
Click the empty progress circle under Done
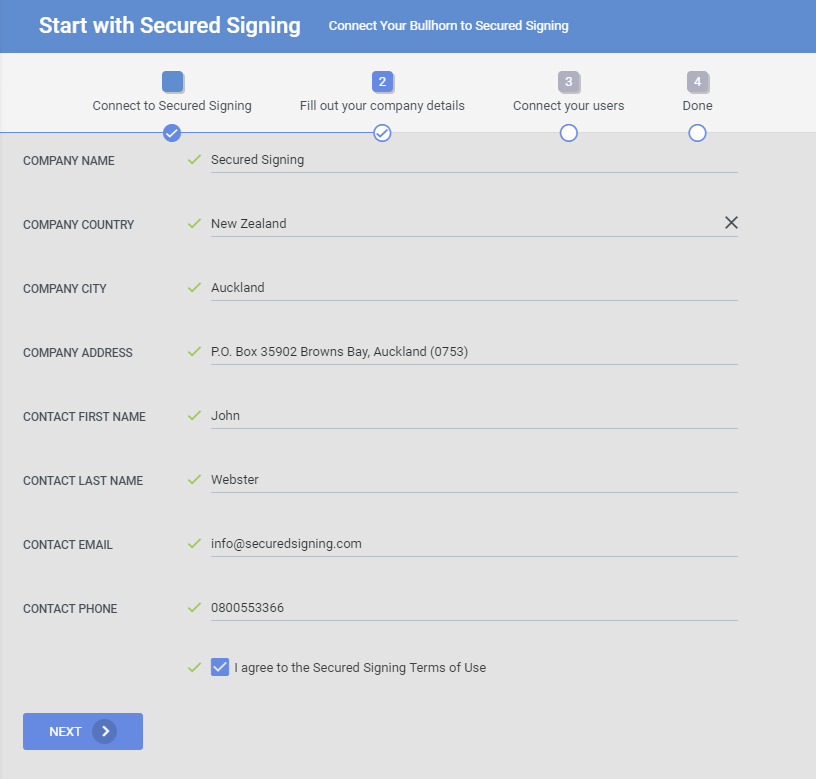[697, 133]
